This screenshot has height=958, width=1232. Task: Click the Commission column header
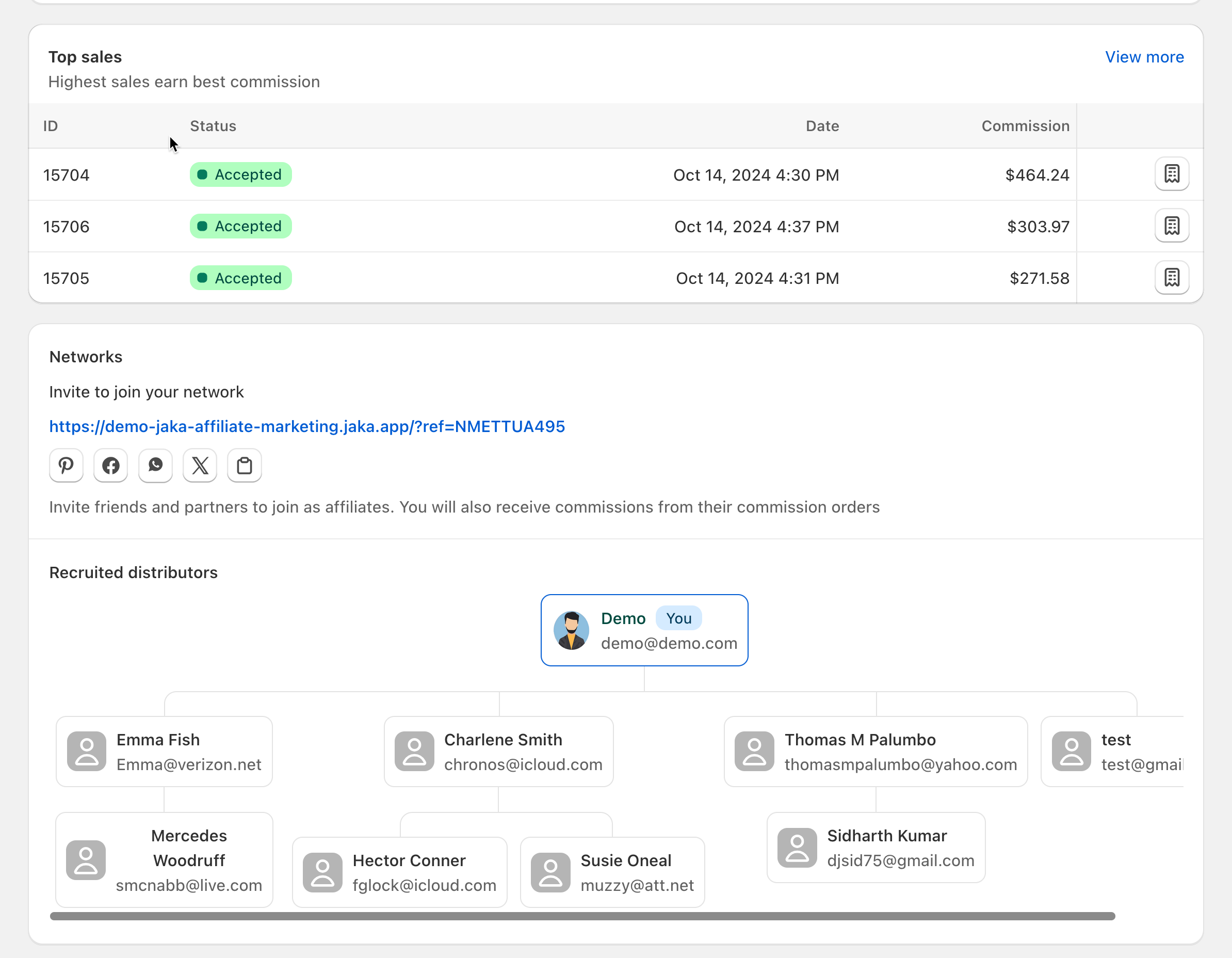pyautogui.click(x=1025, y=126)
